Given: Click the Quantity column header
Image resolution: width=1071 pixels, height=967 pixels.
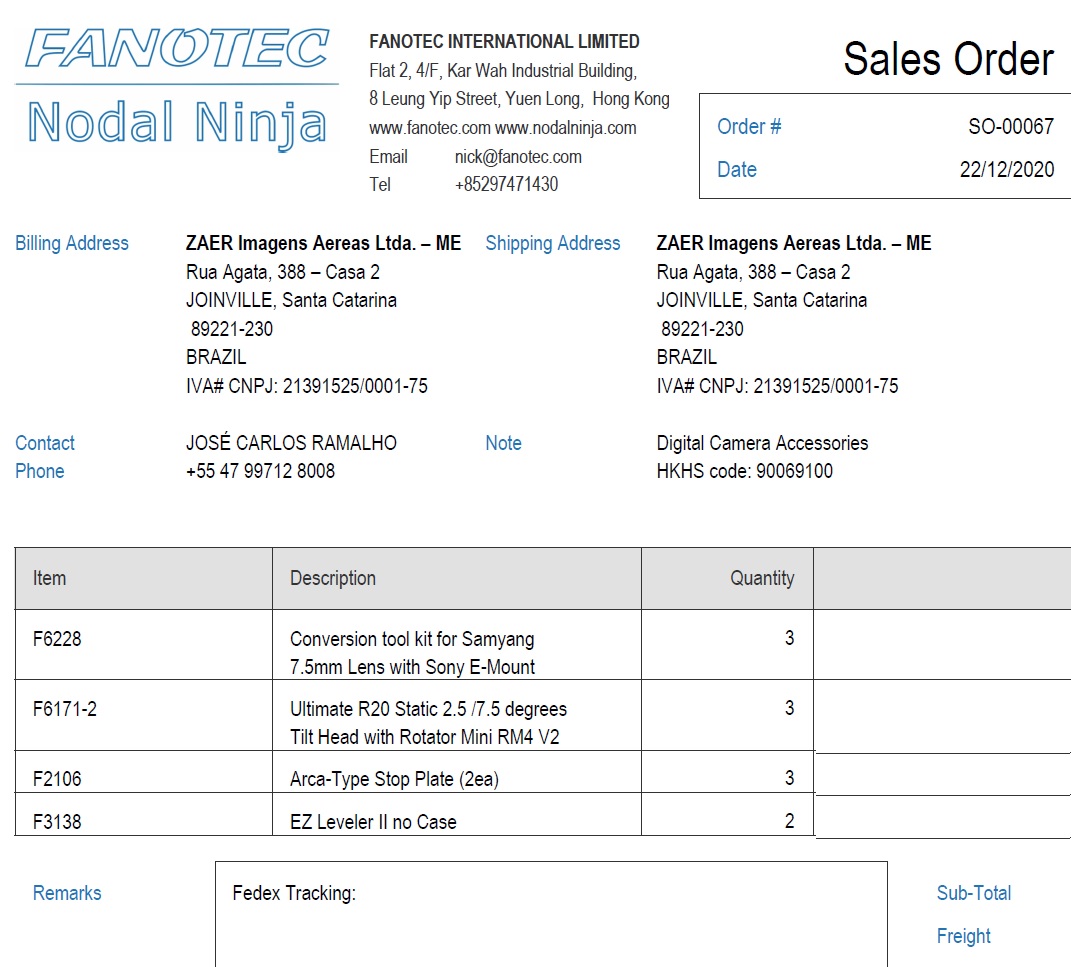Looking at the screenshot, I should [x=761, y=578].
